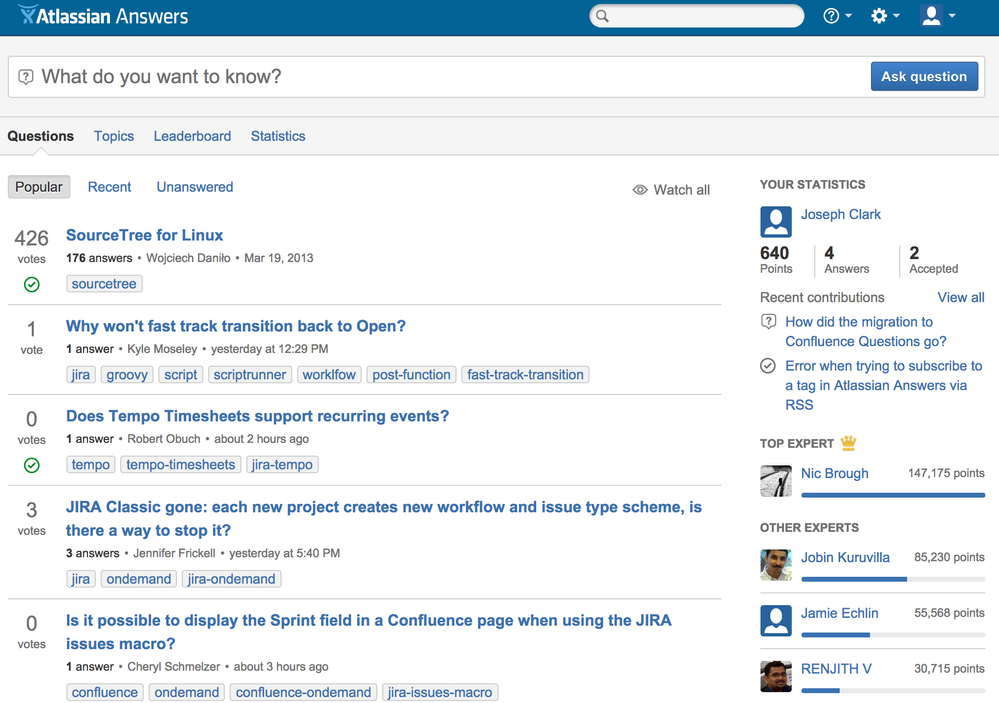Click the magnifier icon in header search
Screen dimensions: 999x703
(x=603, y=16)
